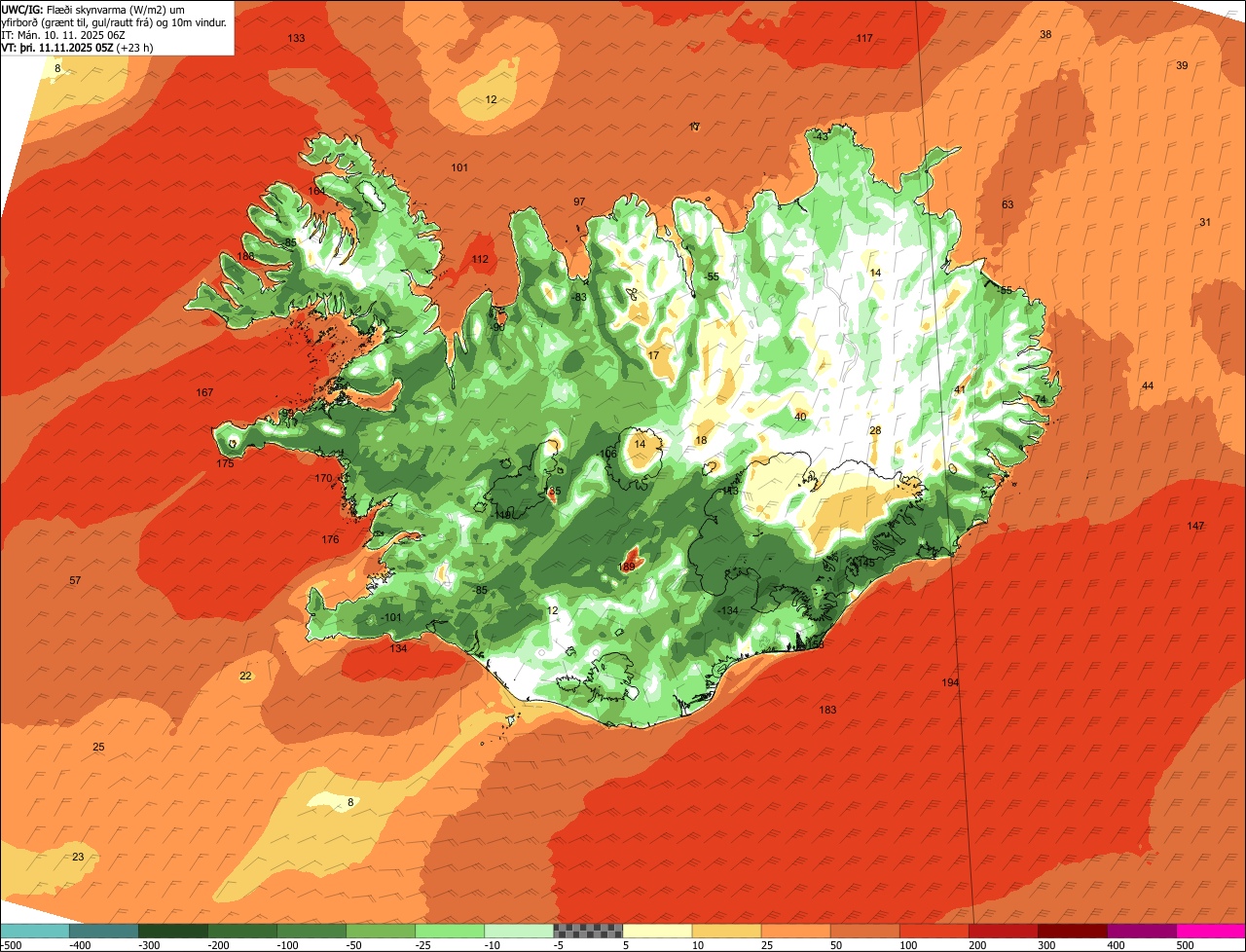
Task: Click the map value 97 off the north coast
Action: pos(579,201)
